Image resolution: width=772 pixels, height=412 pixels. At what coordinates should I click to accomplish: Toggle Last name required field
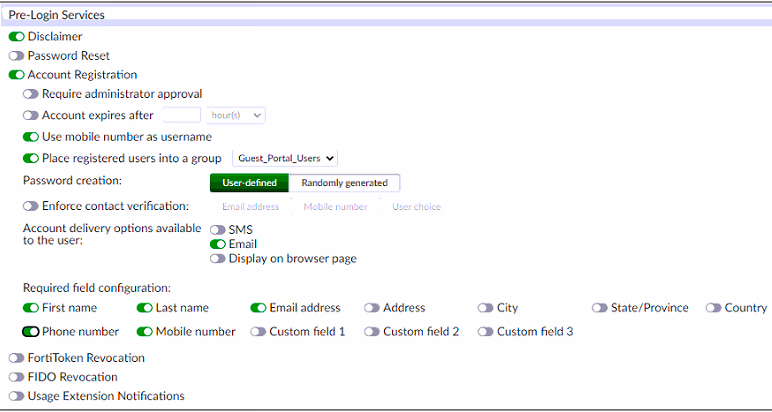pyautogui.click(x=144, y=308)
